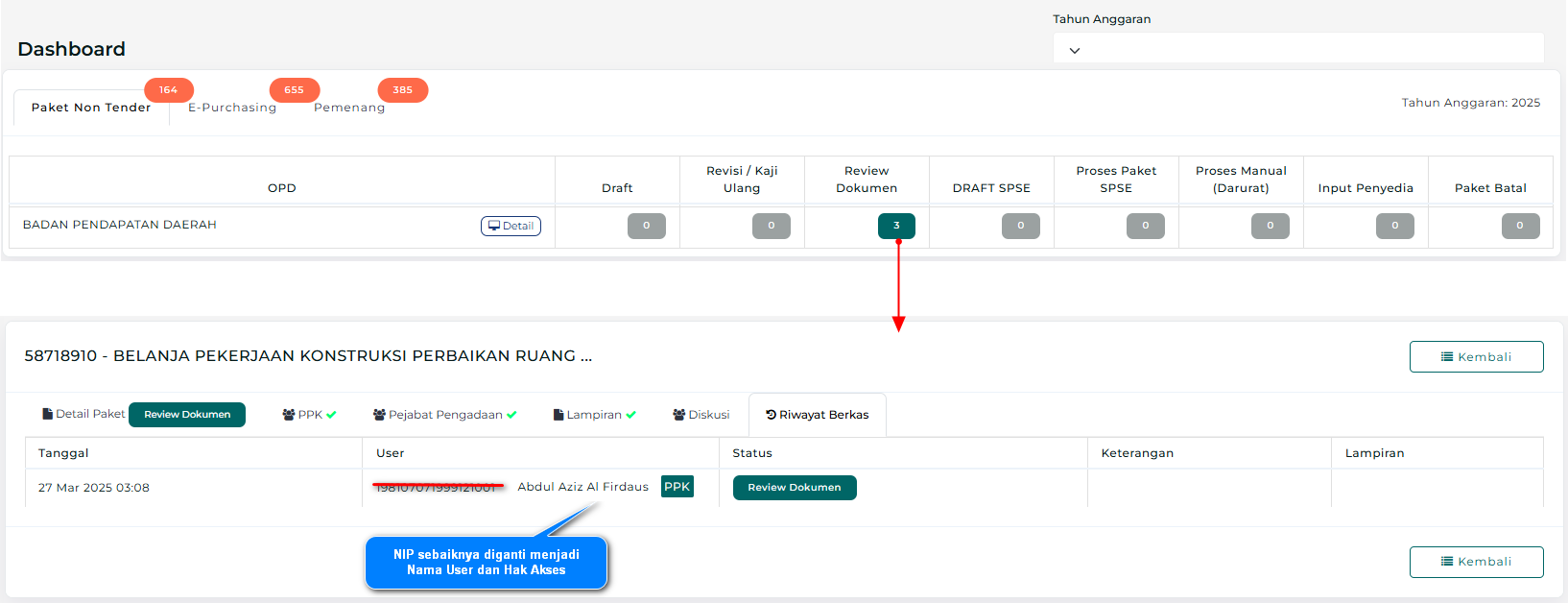The width and height of the screenshot is (1568, 603).
Task: Open the Paket Non Tender tab
Action: pos(91,108)
